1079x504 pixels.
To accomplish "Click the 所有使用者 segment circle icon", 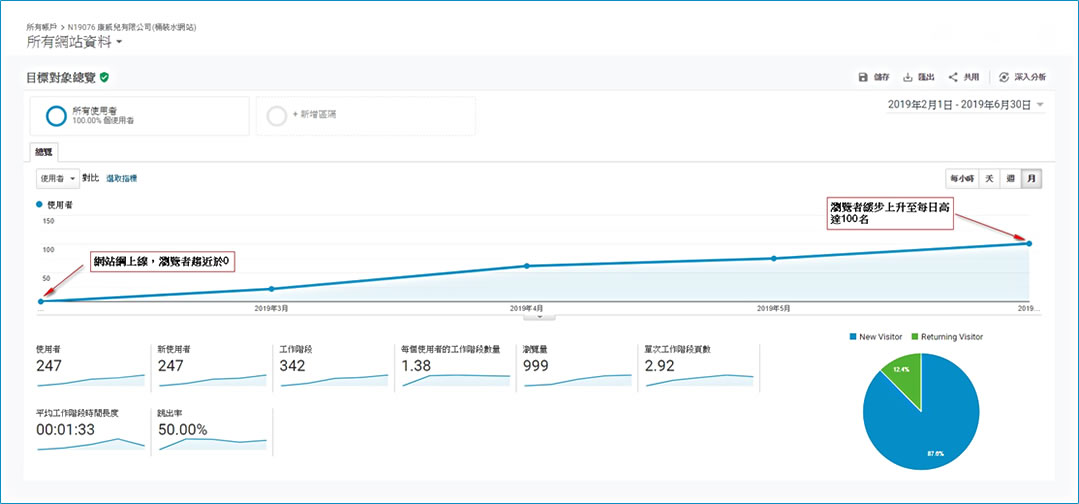I will point(55,115).
